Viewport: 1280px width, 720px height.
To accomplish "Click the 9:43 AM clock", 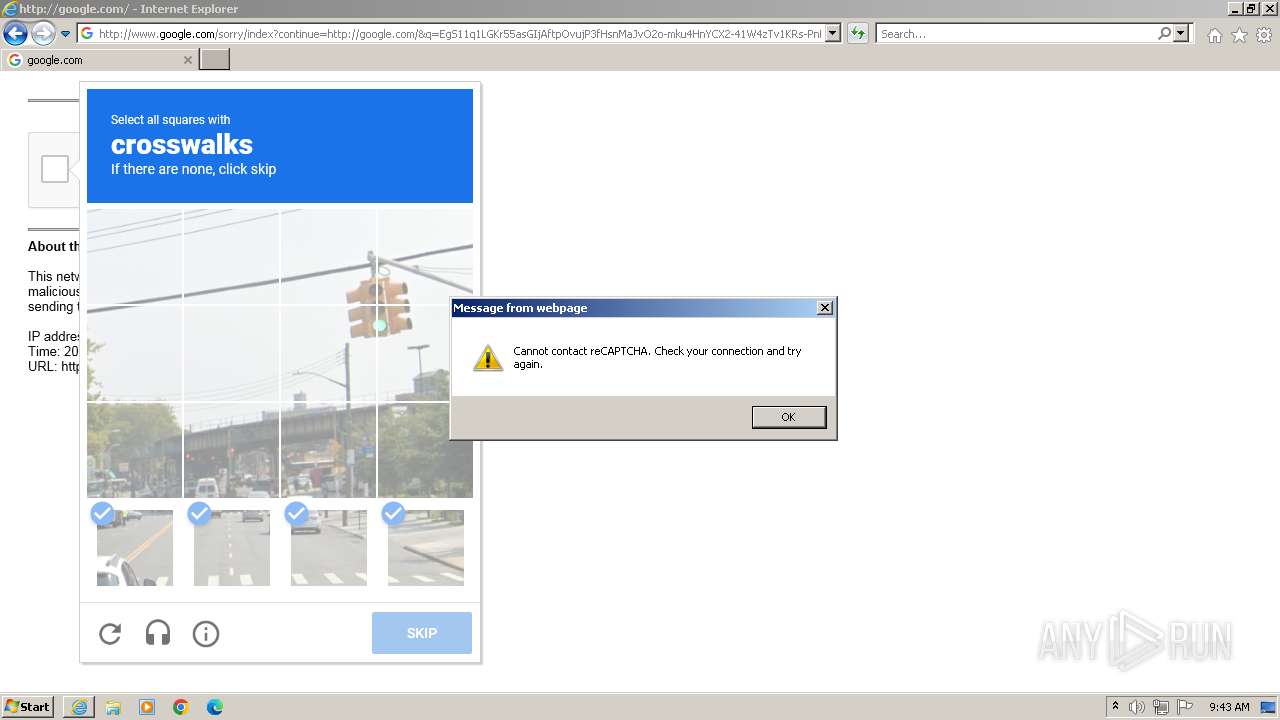I will [x=1229, y=707].
